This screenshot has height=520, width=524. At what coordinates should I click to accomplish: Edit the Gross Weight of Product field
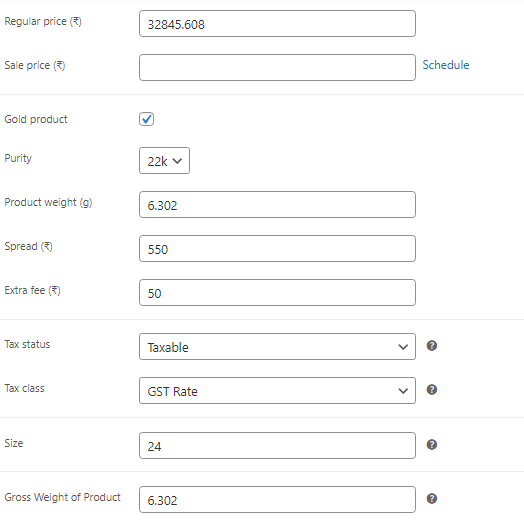(x=277, y=500)
